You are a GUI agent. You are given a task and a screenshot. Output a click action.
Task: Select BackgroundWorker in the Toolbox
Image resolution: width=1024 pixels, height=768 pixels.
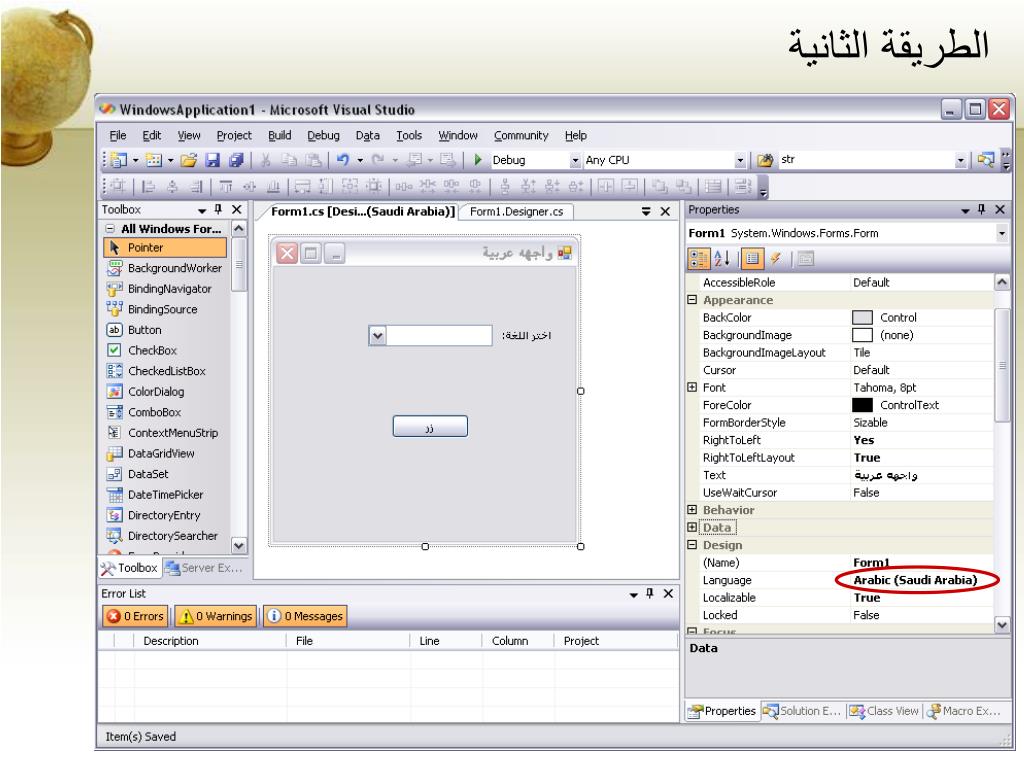[165, 268]
